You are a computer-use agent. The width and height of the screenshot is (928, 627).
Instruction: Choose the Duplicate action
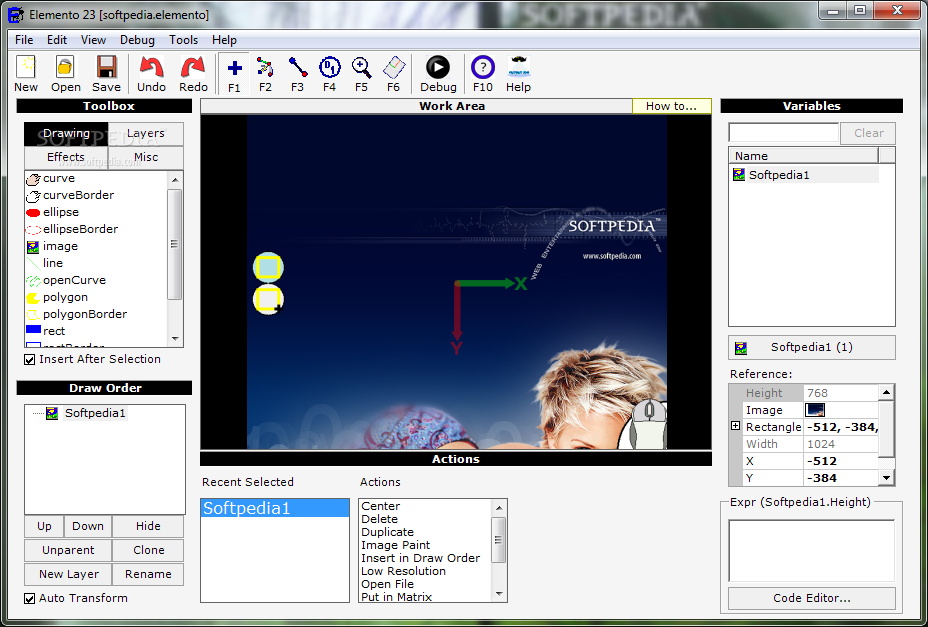pos(388,532)
